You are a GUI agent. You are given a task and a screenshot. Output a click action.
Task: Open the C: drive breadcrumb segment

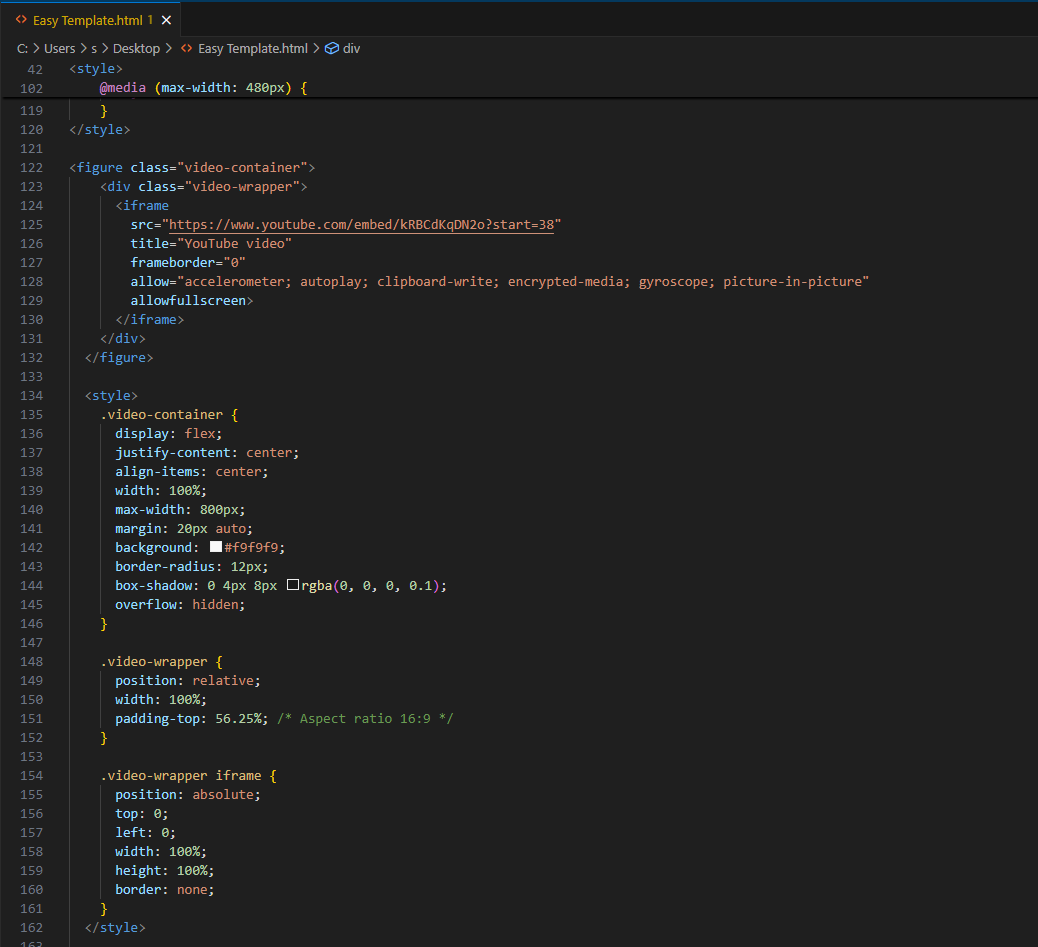(22, 48)
